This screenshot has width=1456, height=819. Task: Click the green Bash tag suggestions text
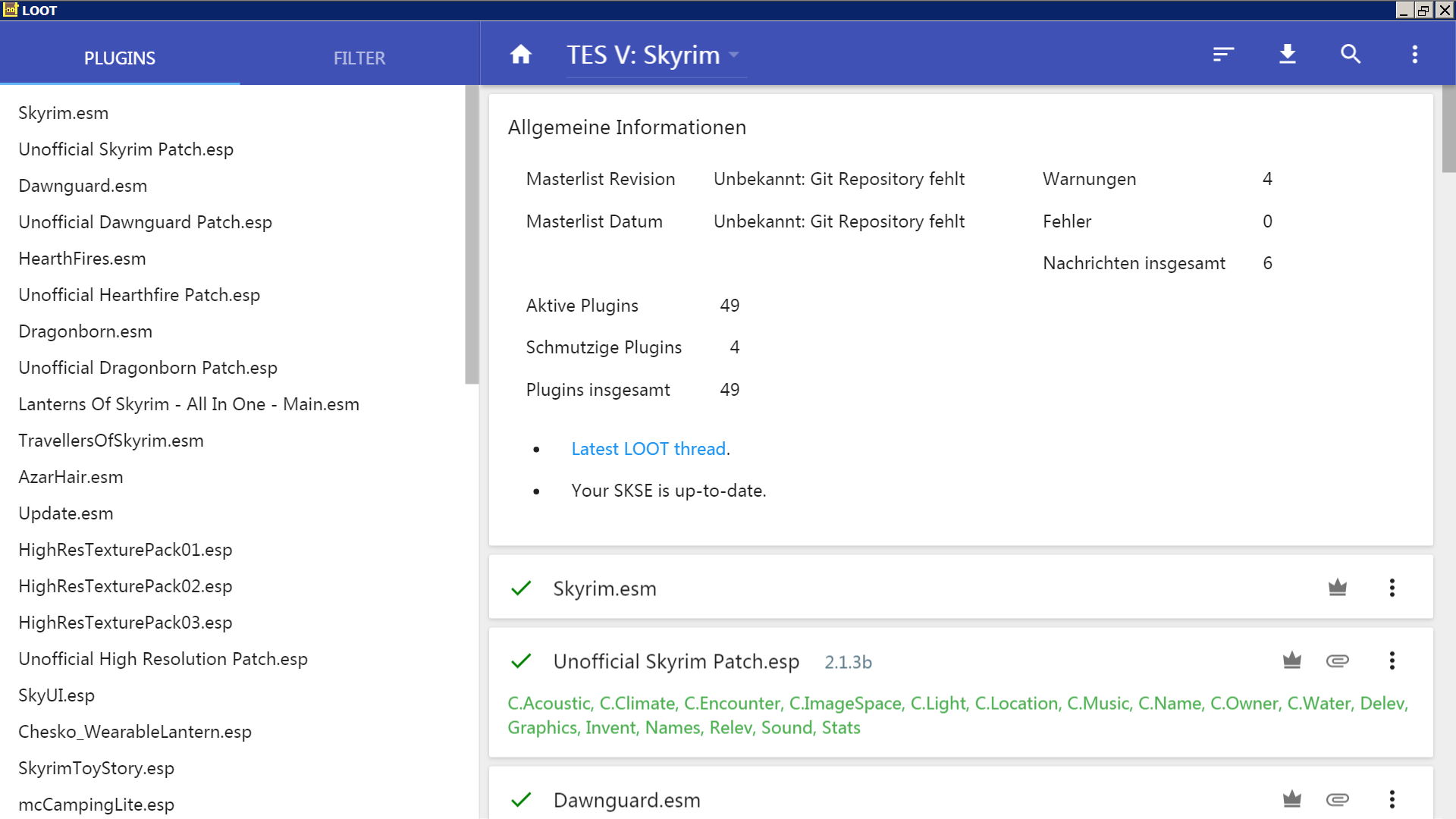958,715
